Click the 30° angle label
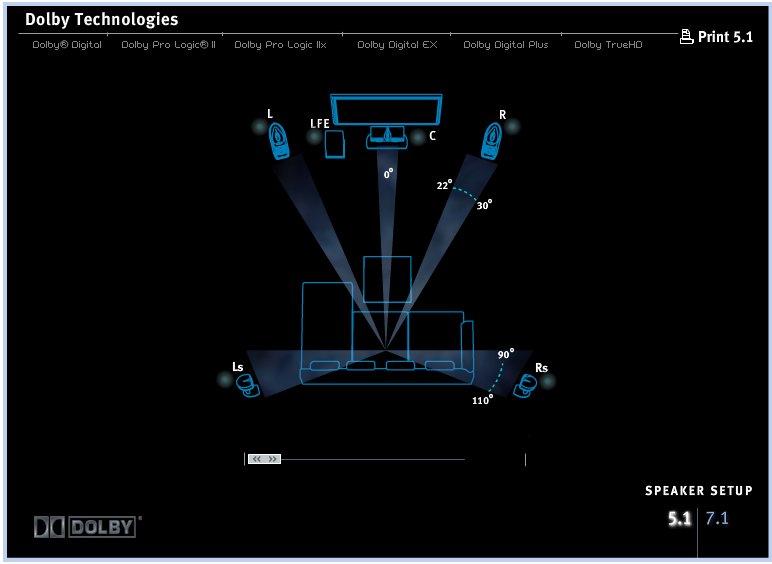Screen dimensions: 772x564 coord(484,205)
